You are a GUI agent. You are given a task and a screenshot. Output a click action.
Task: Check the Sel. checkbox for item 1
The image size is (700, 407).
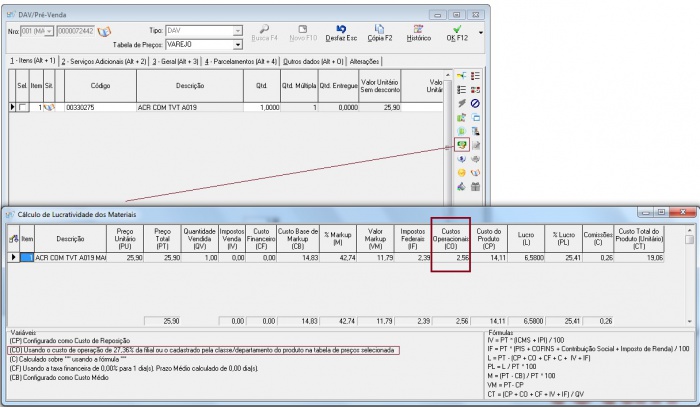point(22,107)
